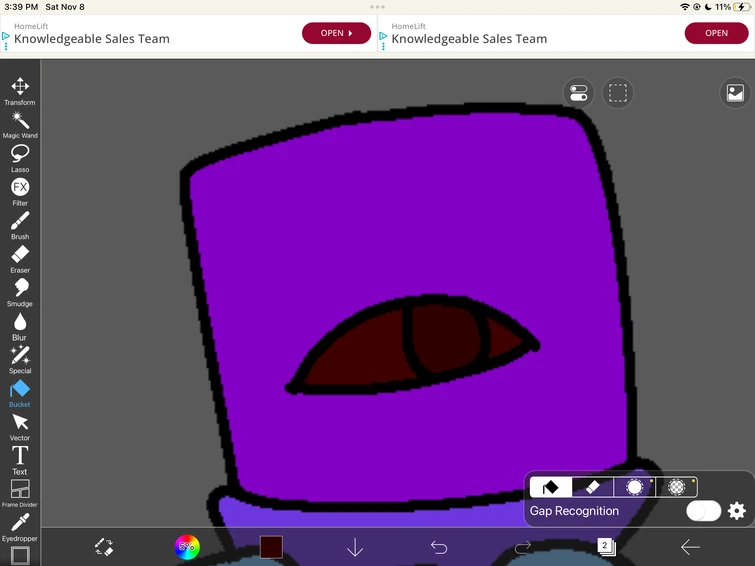Tap the dark red eye fill on canvas
This screenshot has height=566, width=755.
pos(366,352)
